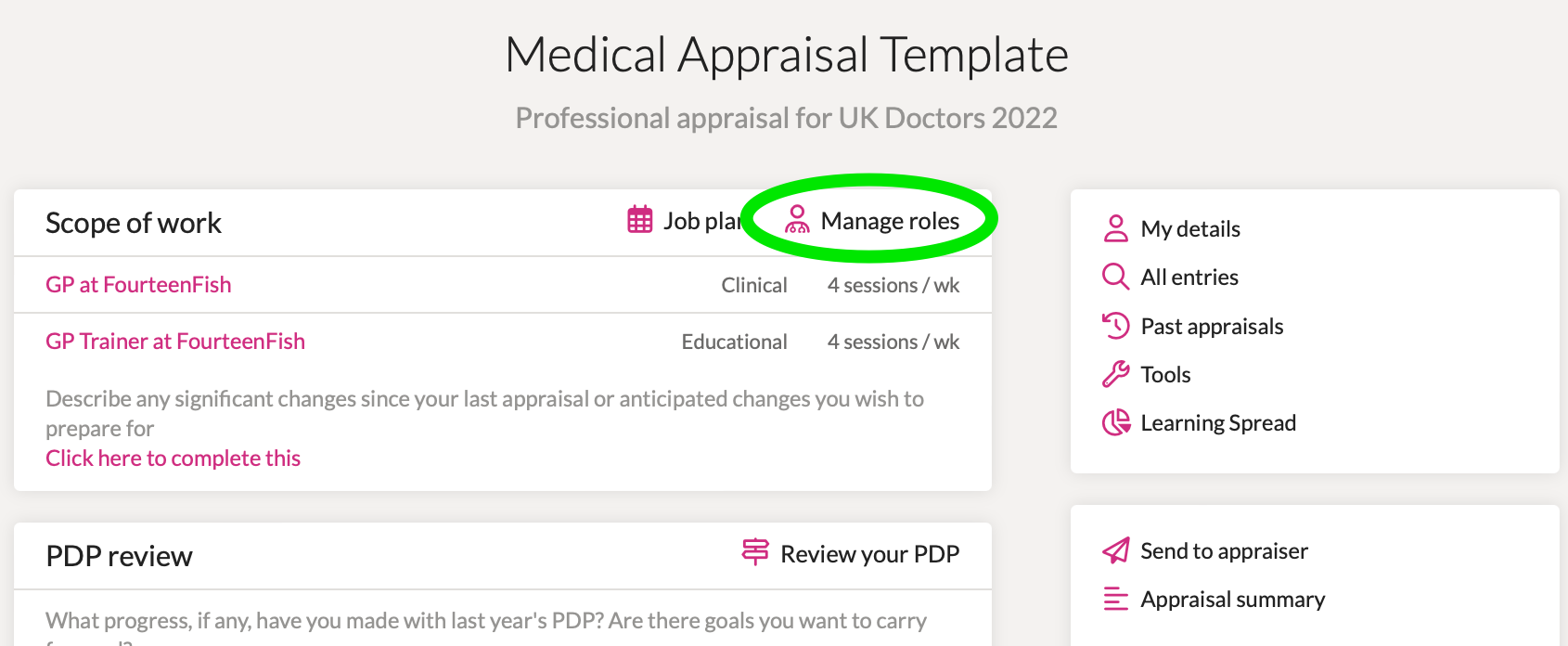1568x646 pixels.
Task: Click the Tools wrench icon
Action: 1115,374
